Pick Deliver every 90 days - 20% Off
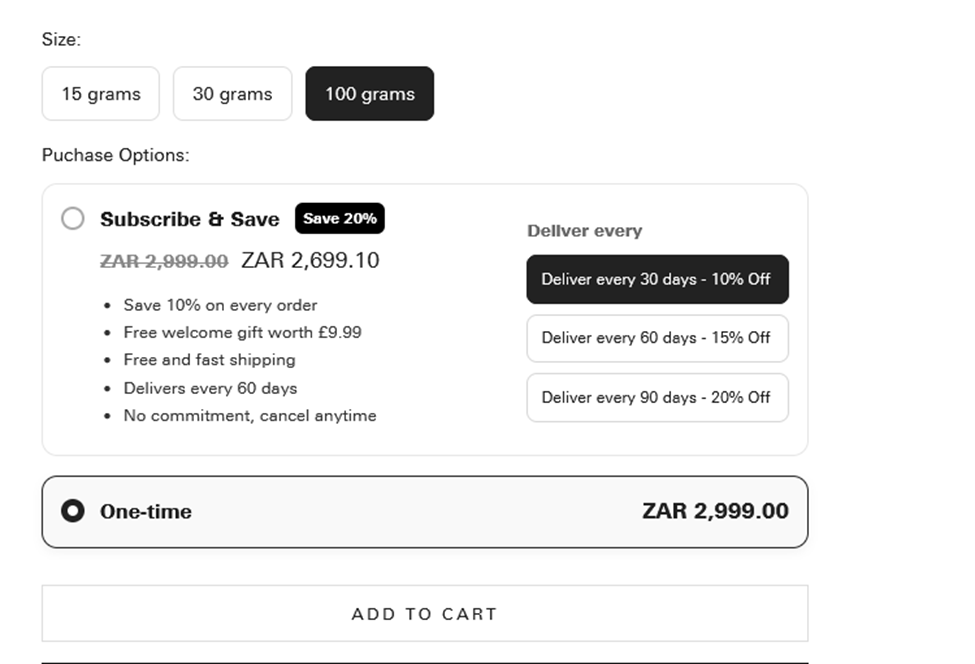This screenshot has height=664, width=975. click(657, 397)
